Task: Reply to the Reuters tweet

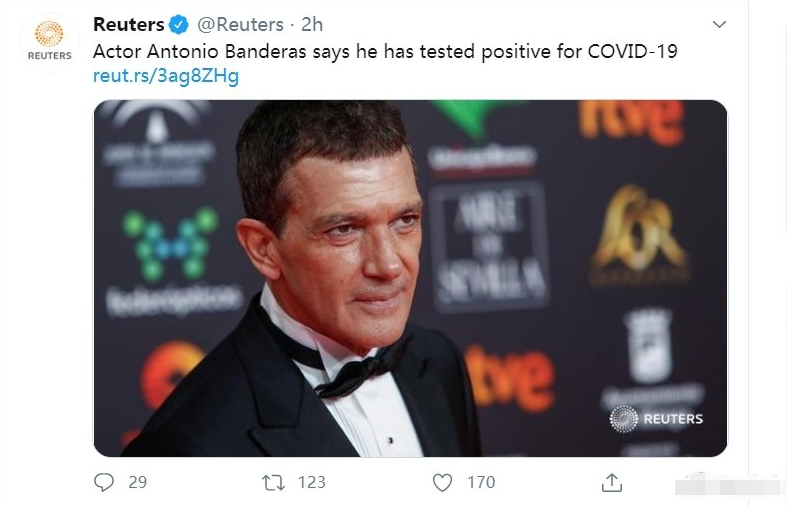Action: (105, 482)
